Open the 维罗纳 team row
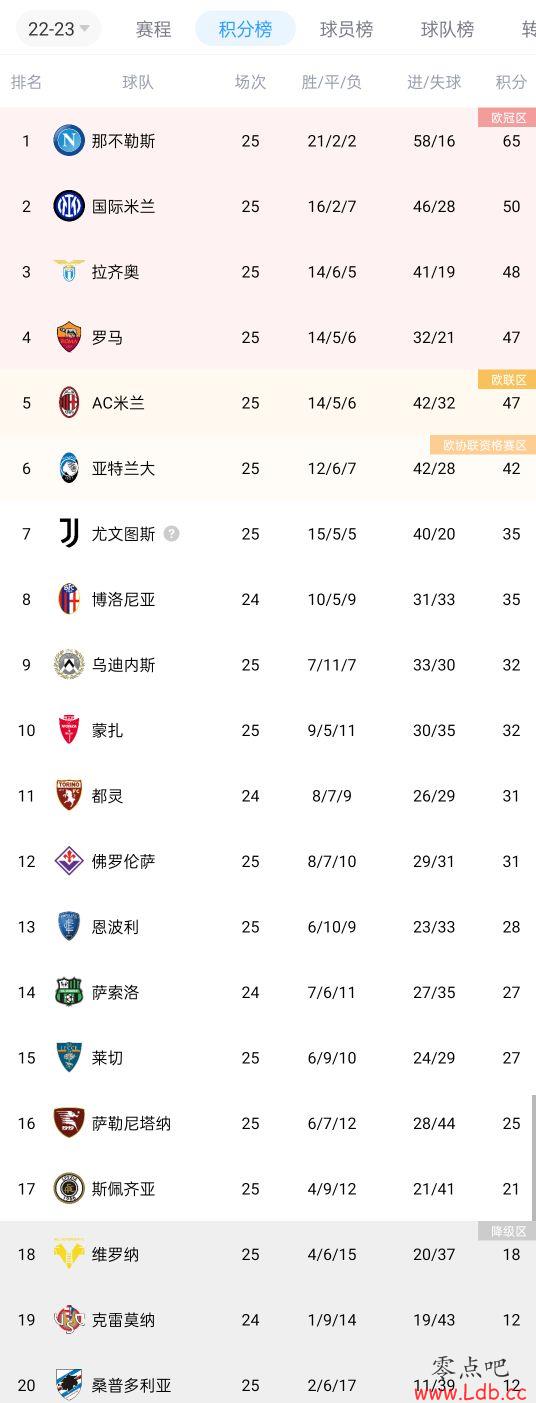This screenshot has height=1403, width=536. (268, 1254)
